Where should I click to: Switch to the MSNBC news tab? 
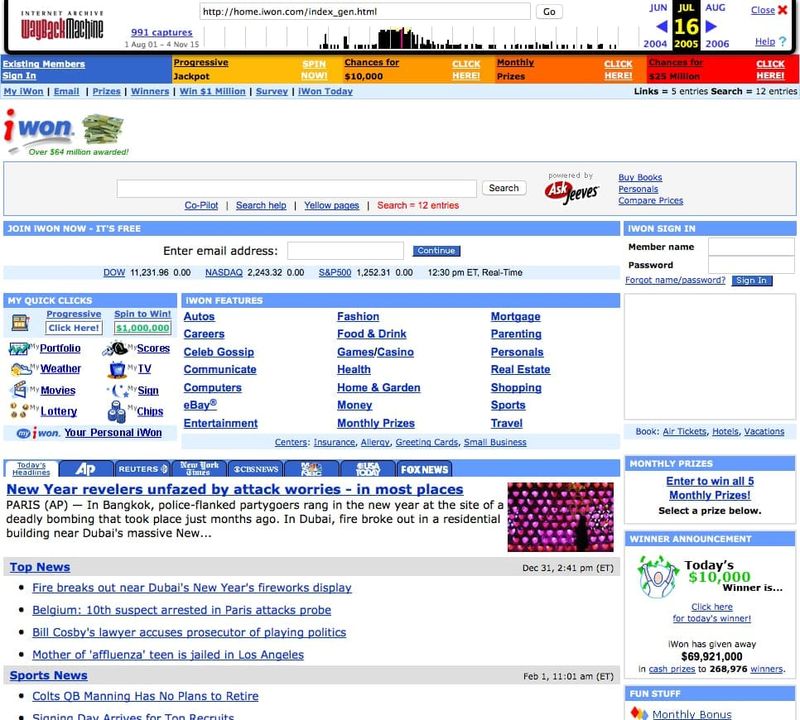point(311,469)
